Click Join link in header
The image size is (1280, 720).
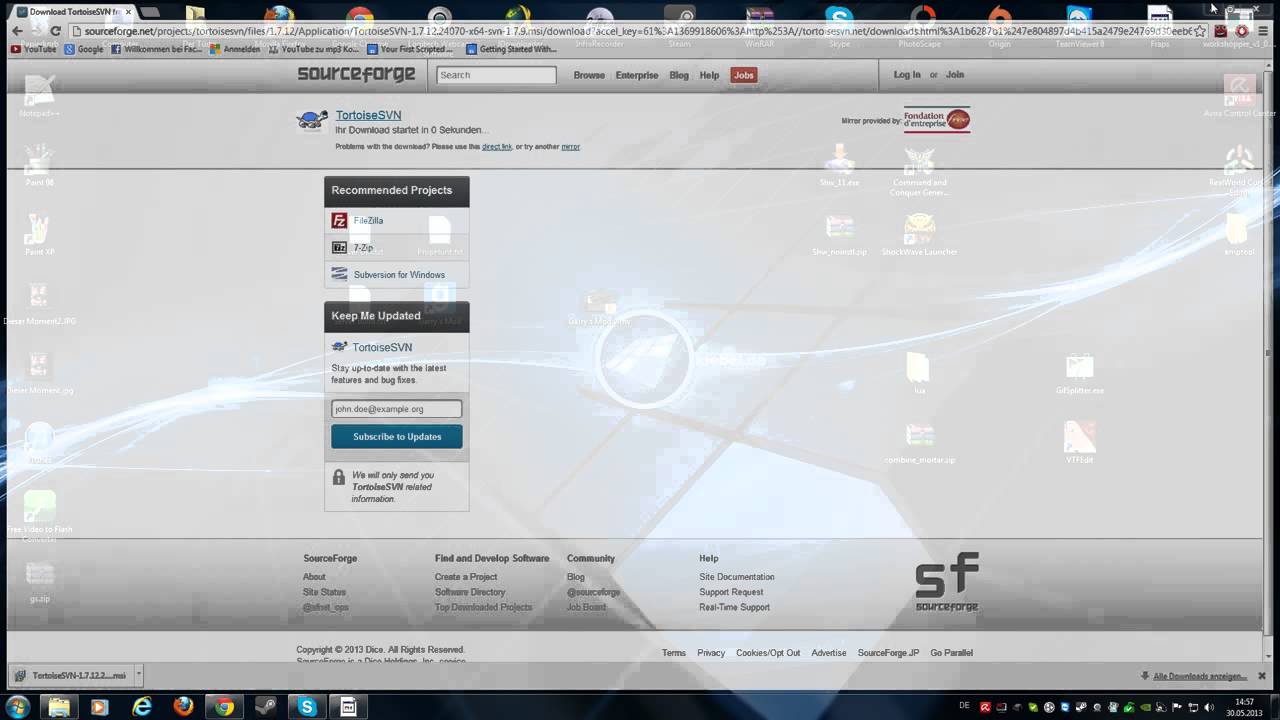point(955,74)
